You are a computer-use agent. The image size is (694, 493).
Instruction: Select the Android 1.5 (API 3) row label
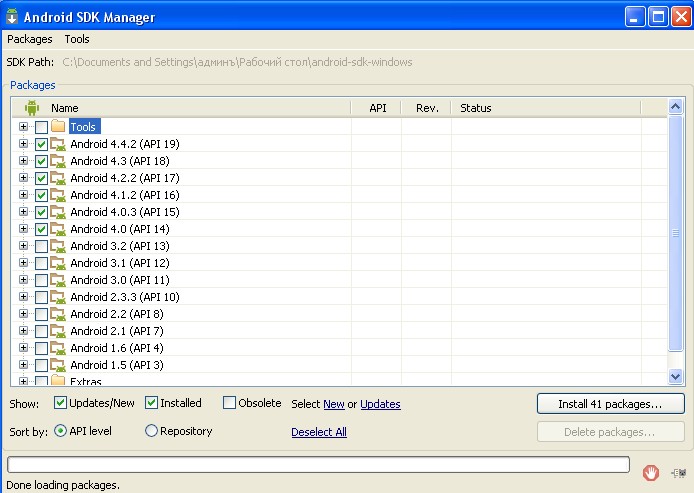tap(117, 365)
